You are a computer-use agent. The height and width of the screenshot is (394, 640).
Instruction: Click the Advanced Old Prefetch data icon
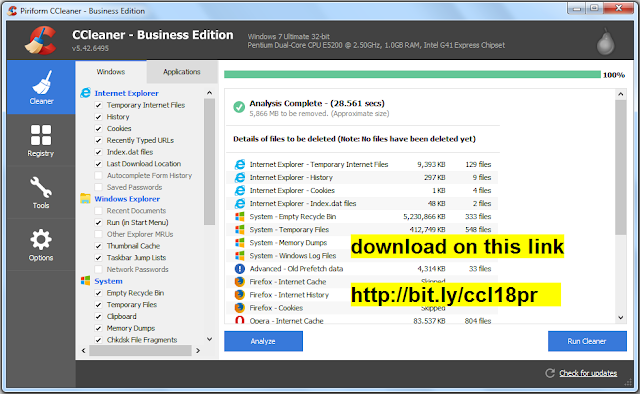pos(240,269)
